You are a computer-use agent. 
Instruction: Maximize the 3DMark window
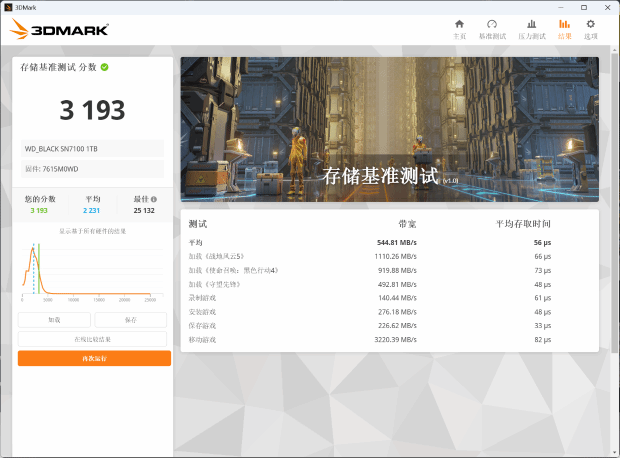(584, 7)
